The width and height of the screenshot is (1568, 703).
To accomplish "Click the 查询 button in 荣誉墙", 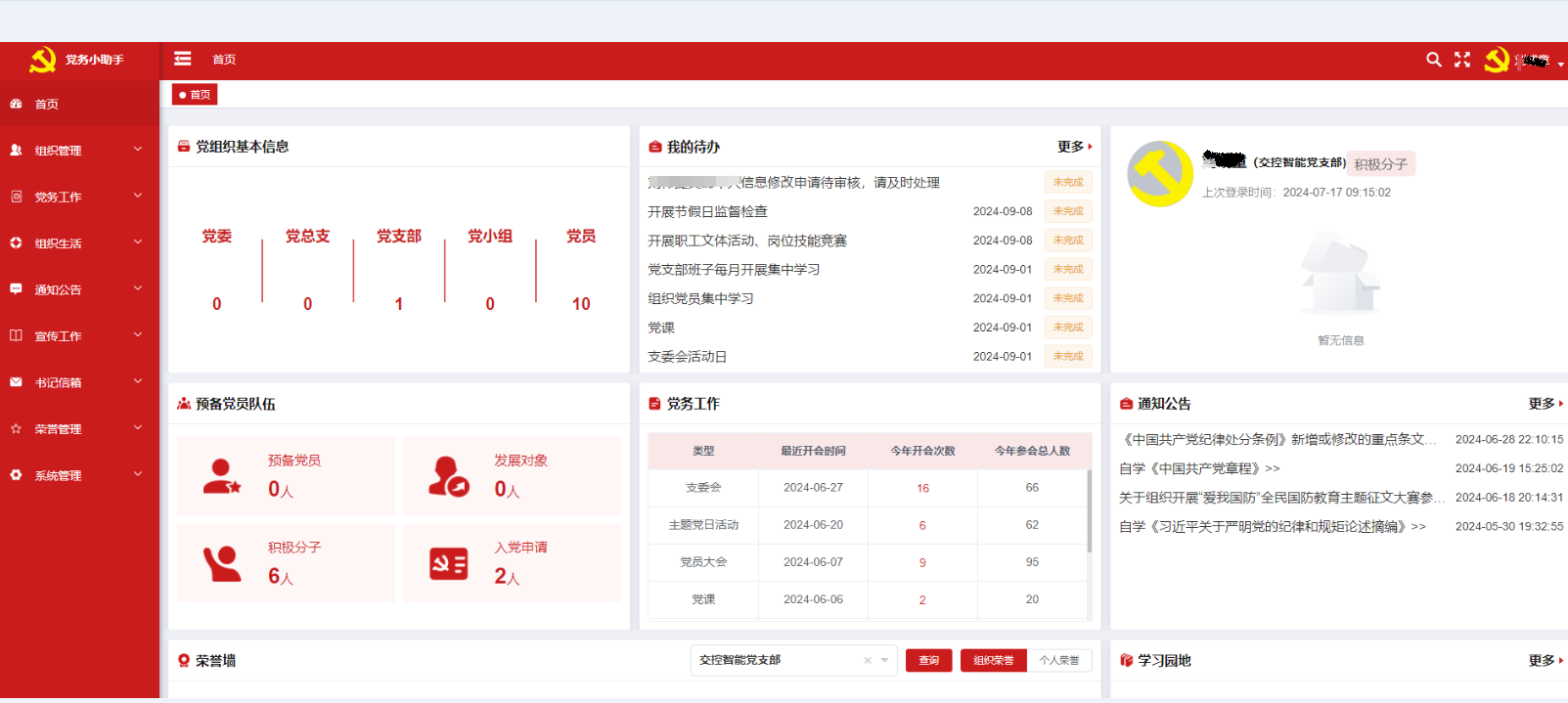I will [928, 661].
